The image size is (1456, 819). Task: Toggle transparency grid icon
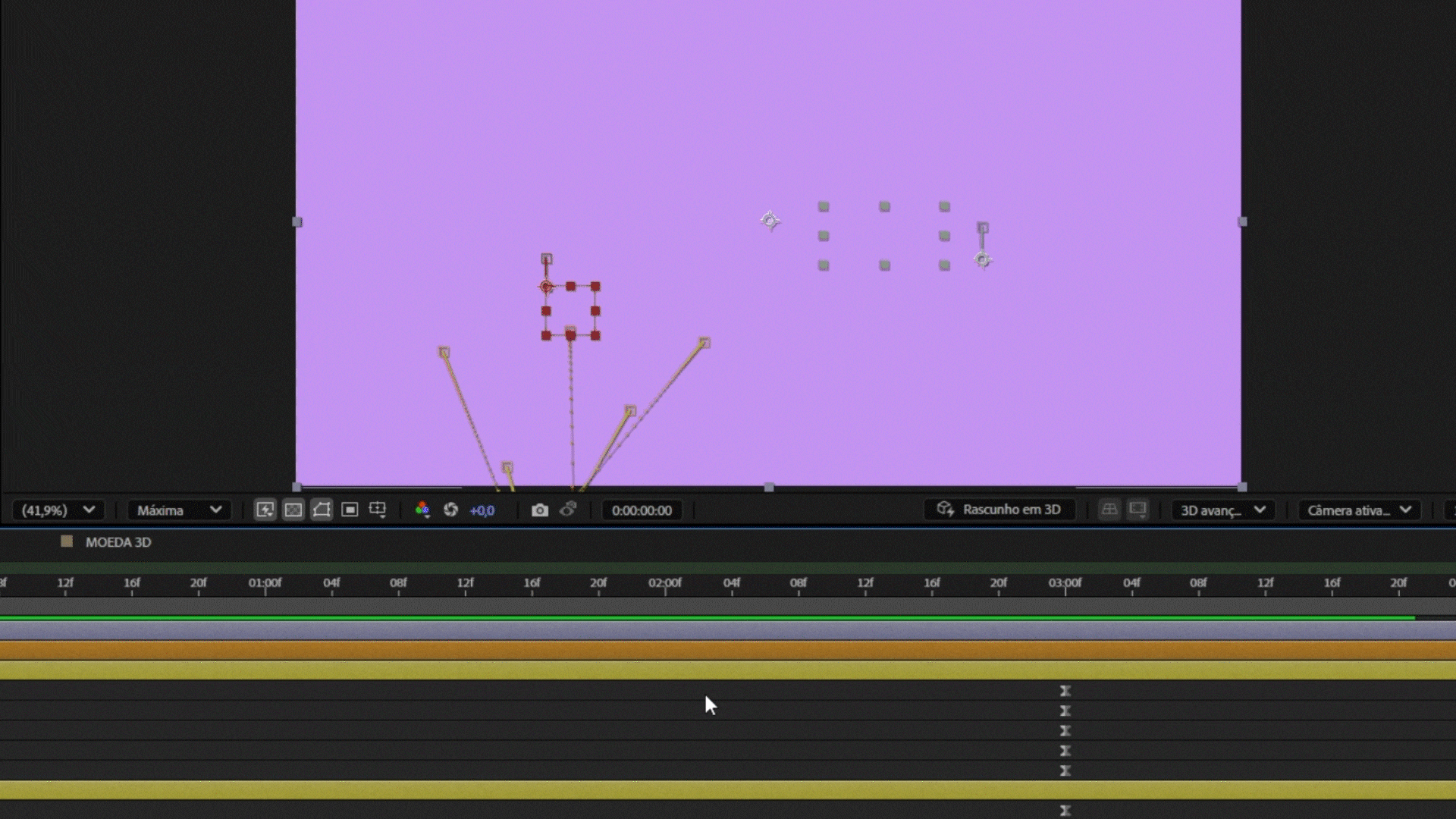[293, 510]
